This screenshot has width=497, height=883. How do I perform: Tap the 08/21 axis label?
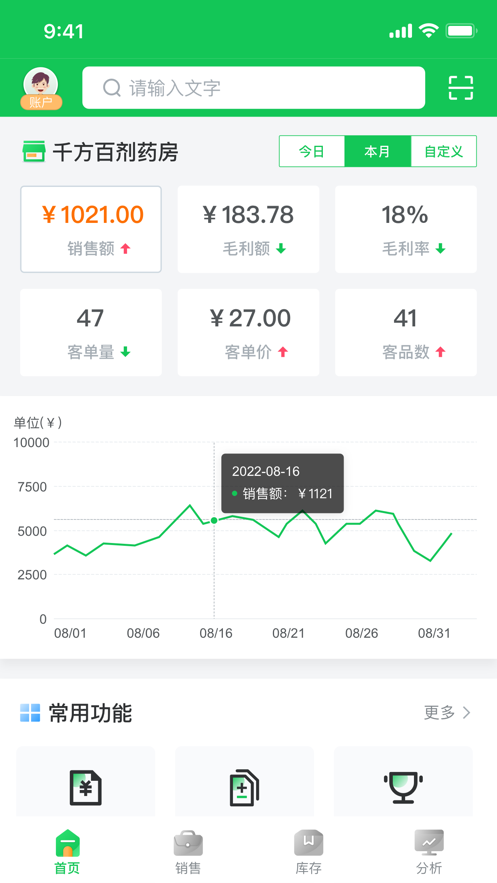[x=289, y=634]
